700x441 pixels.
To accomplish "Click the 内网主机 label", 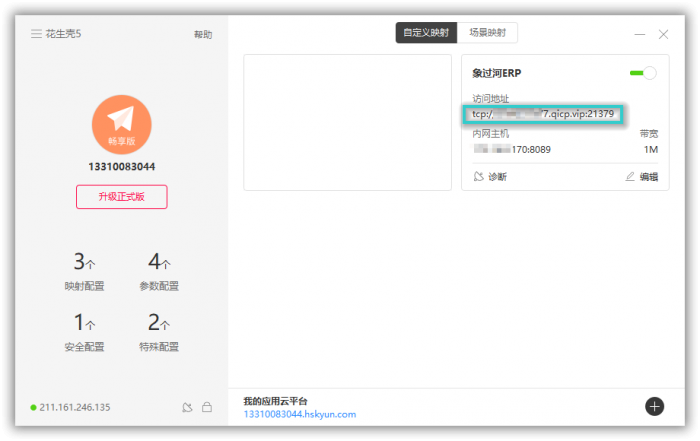I will [x=491, y=133].
